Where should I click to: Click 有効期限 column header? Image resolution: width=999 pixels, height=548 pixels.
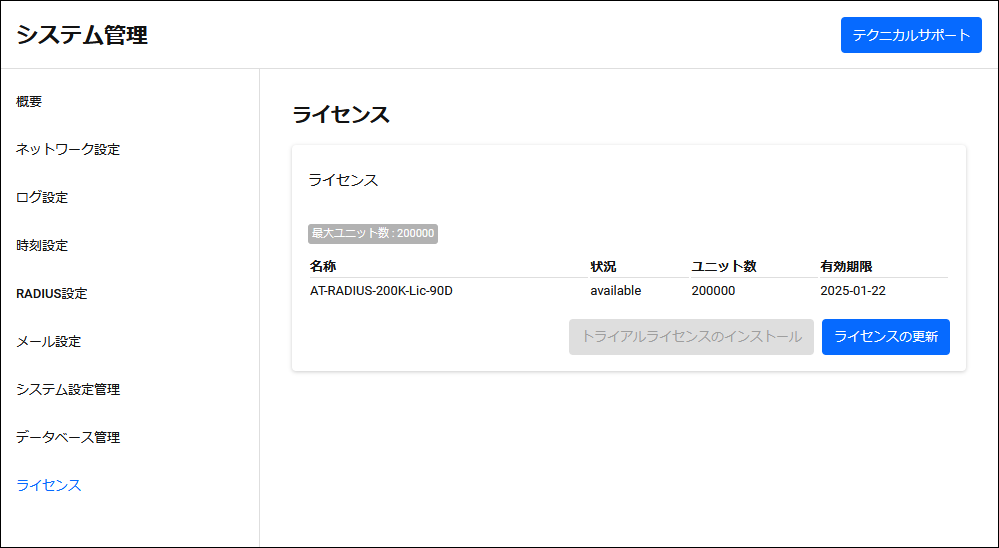point(846,266)
